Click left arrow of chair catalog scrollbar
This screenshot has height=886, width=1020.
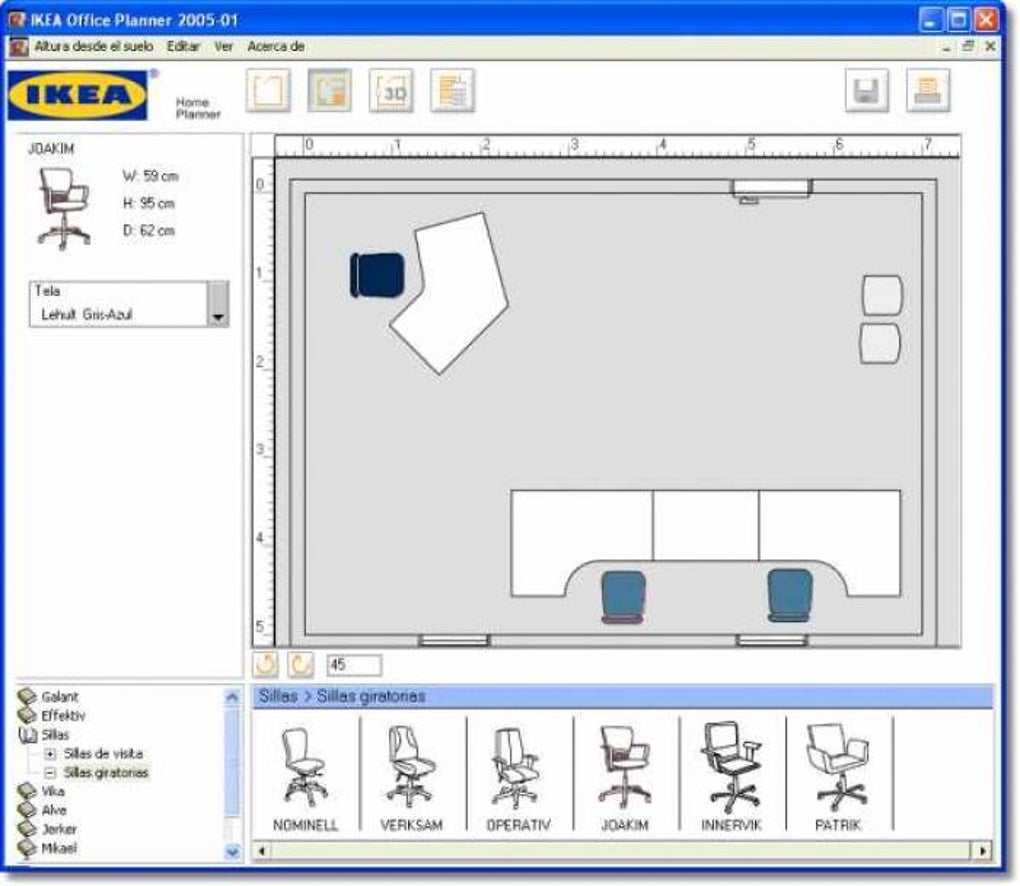(262, 850)
